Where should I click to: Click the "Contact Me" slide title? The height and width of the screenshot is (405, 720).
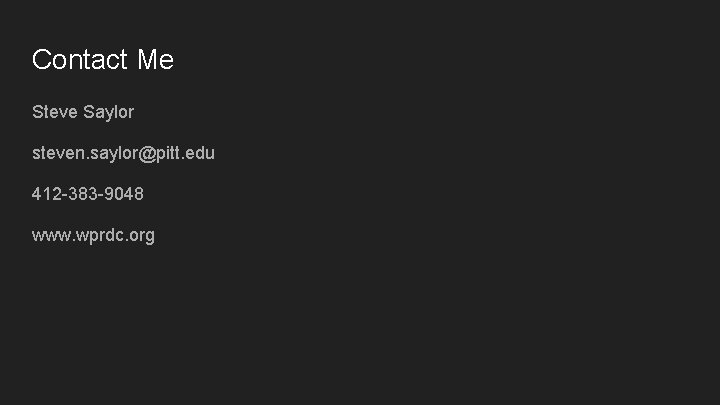coord(102,60)
